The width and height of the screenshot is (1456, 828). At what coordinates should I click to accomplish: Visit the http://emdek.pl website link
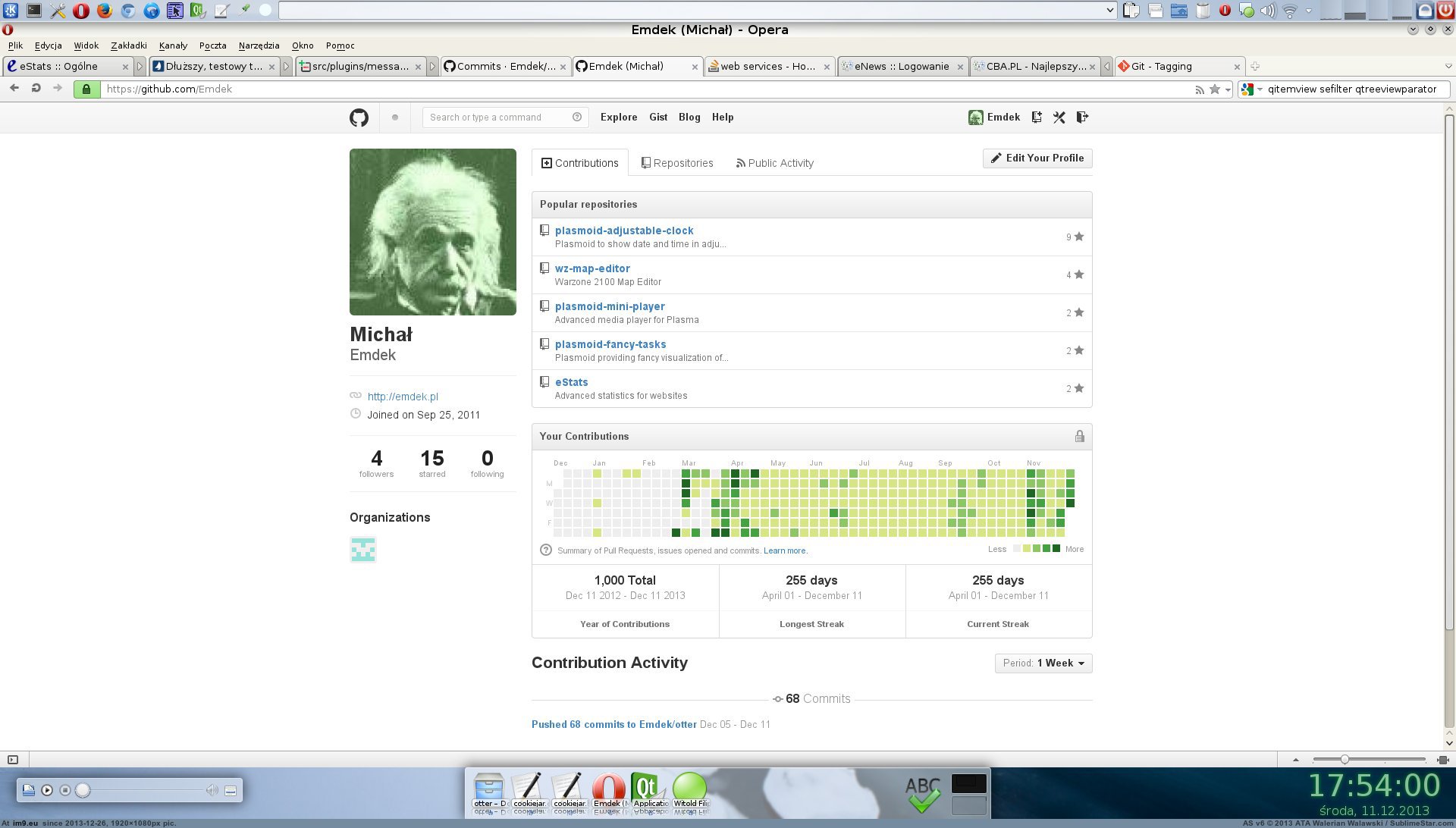[403, 397]
